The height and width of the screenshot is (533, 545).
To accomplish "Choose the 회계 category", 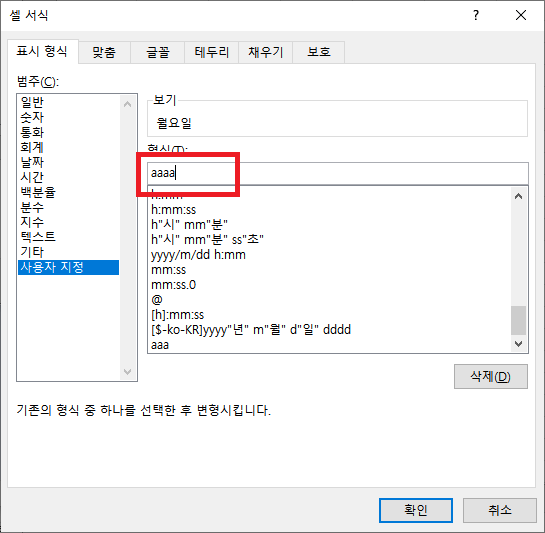I will (x=68, y=147).
